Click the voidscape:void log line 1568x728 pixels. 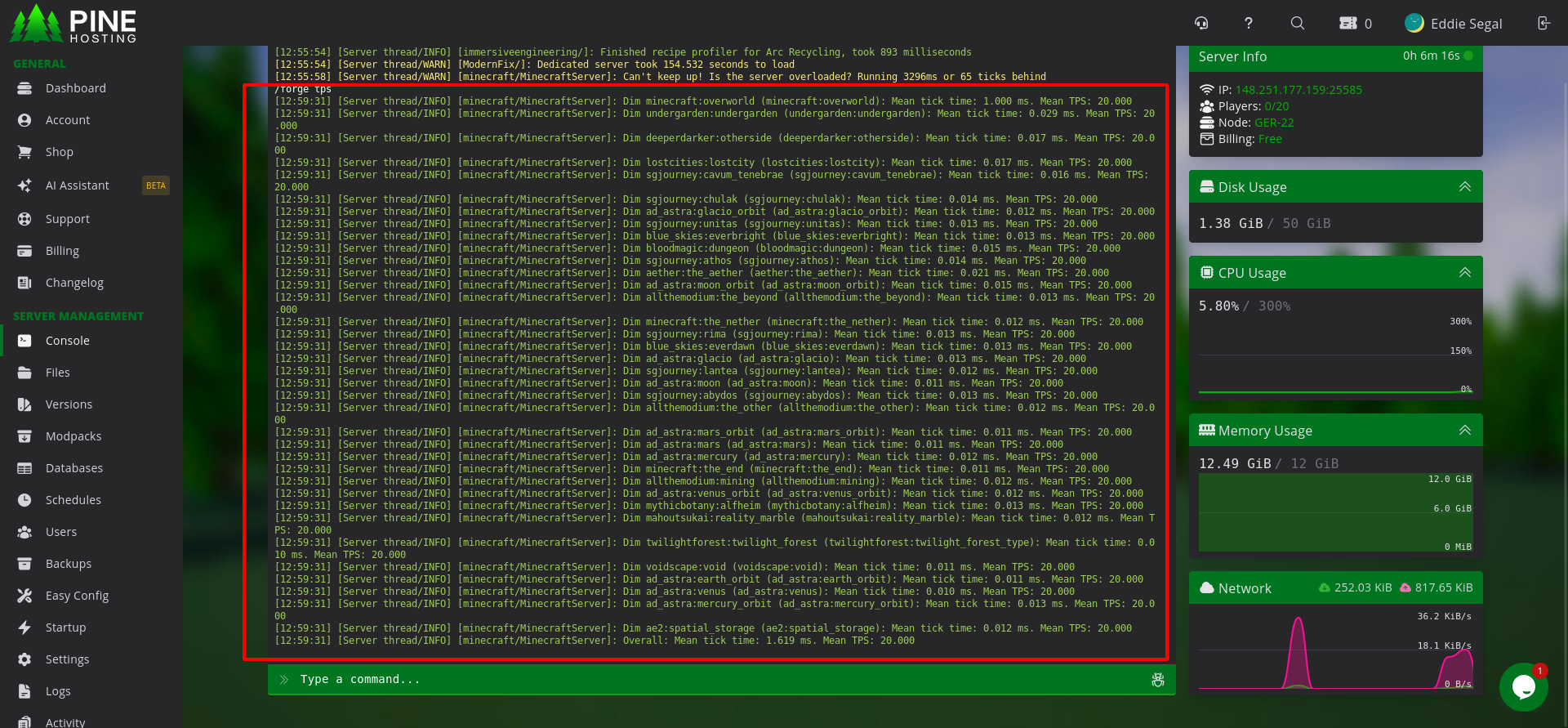pos(675,567)
